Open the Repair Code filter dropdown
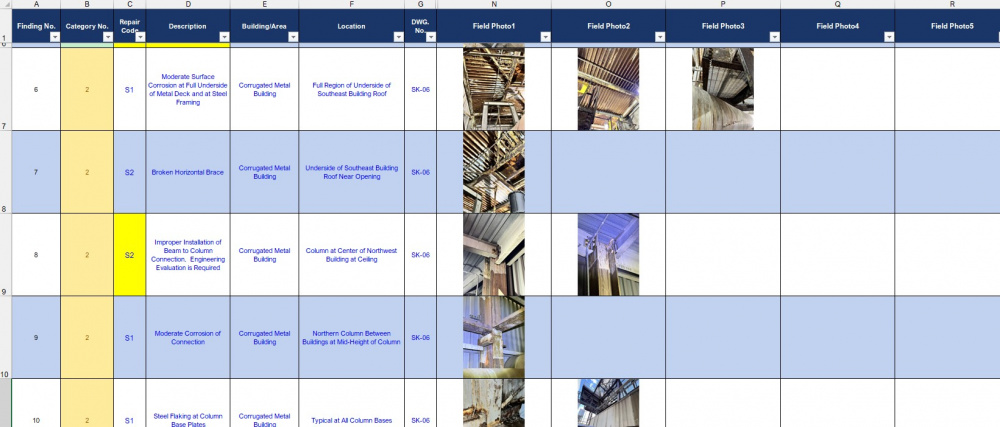The width and height of the screenshot is (1000, 427). [140, 38]
